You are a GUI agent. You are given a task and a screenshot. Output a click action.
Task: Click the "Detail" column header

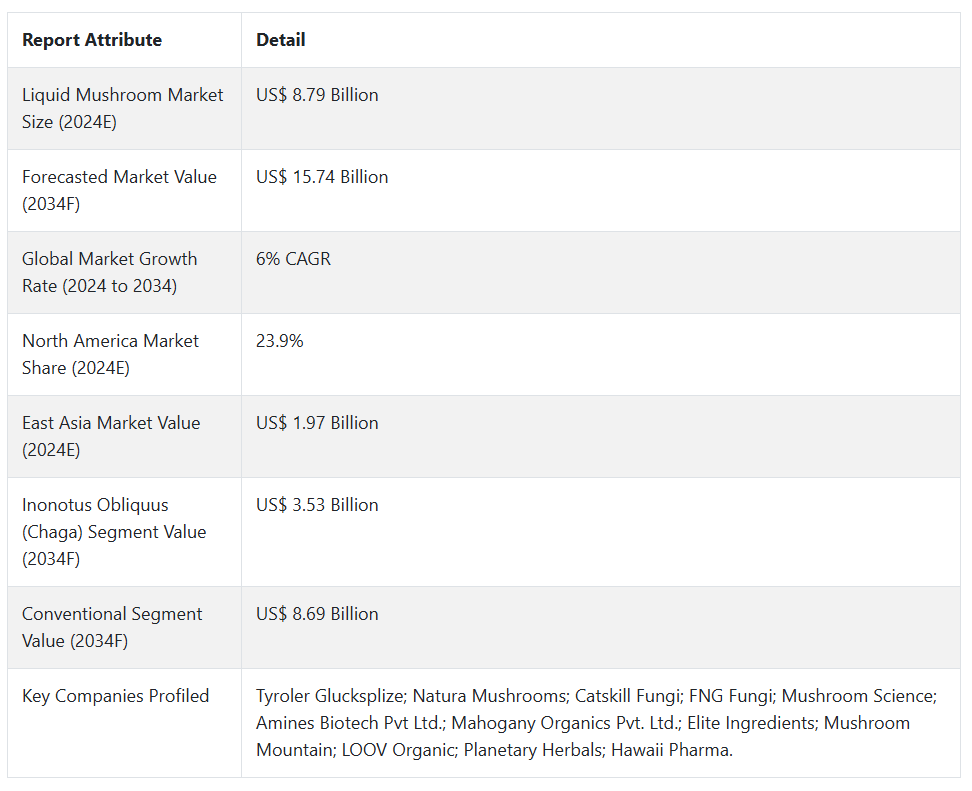point(281,40)
